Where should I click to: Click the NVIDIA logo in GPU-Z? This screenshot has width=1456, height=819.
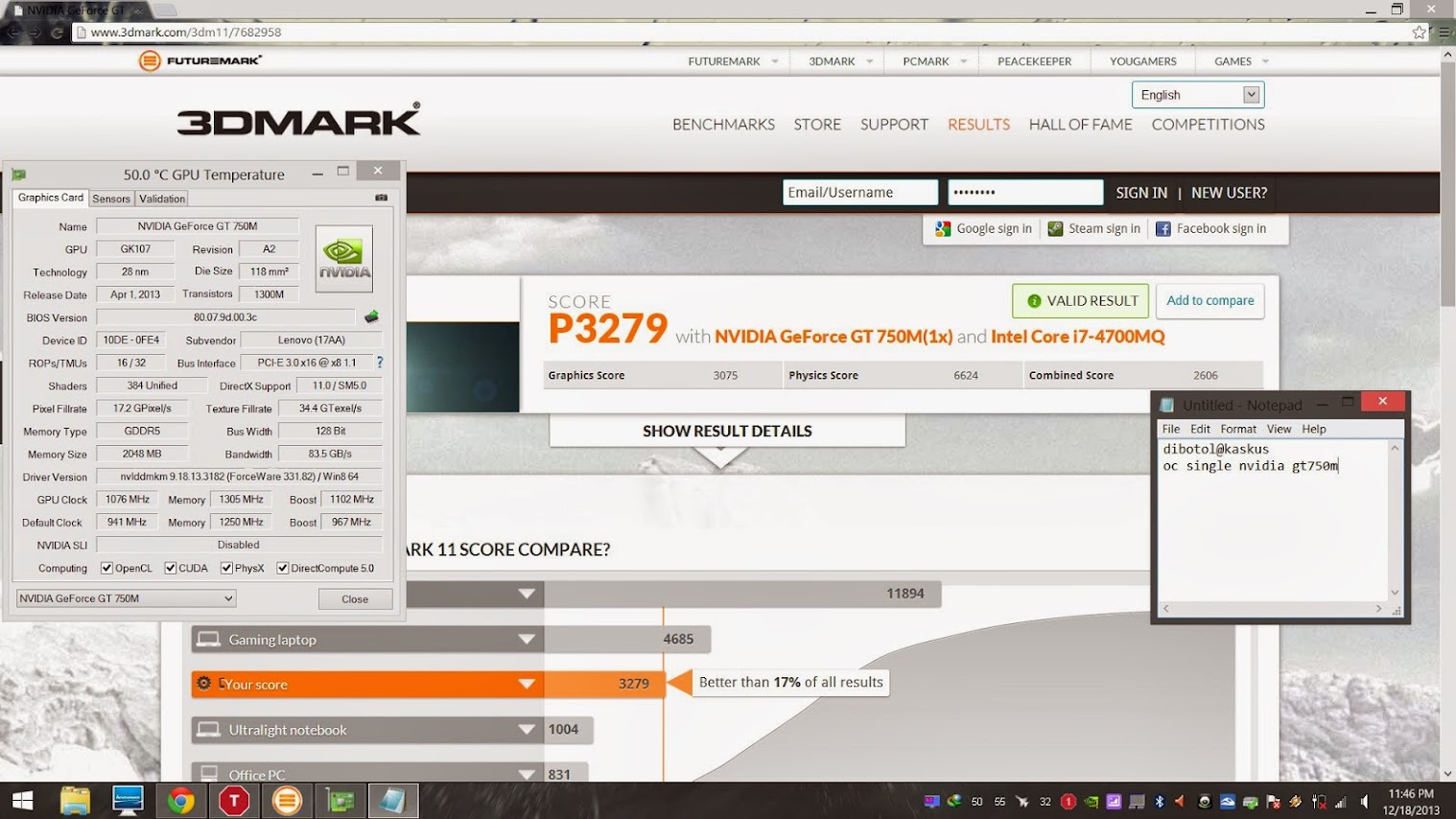coord(343,259)
